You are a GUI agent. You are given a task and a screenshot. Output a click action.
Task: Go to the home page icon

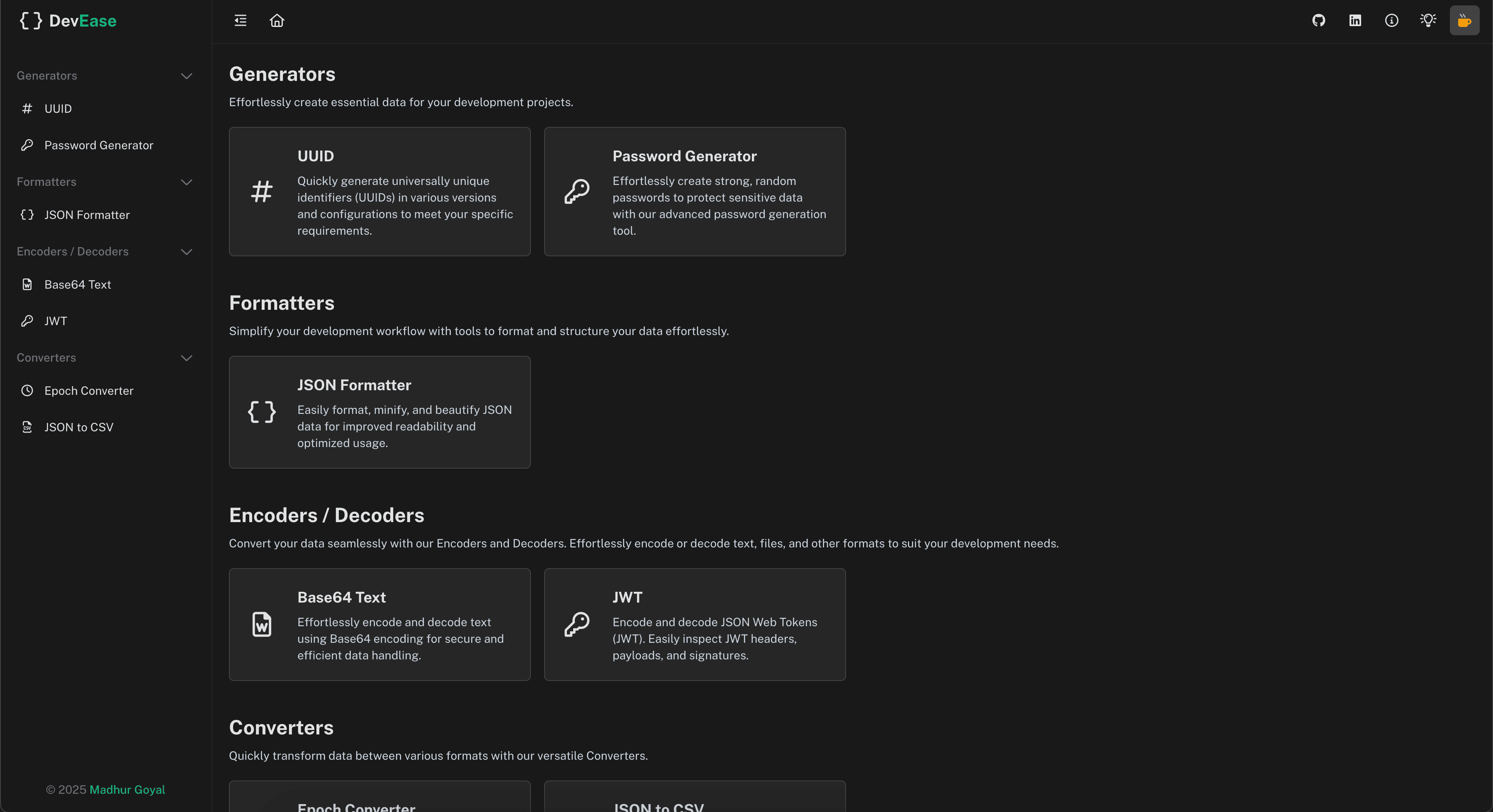277,21
